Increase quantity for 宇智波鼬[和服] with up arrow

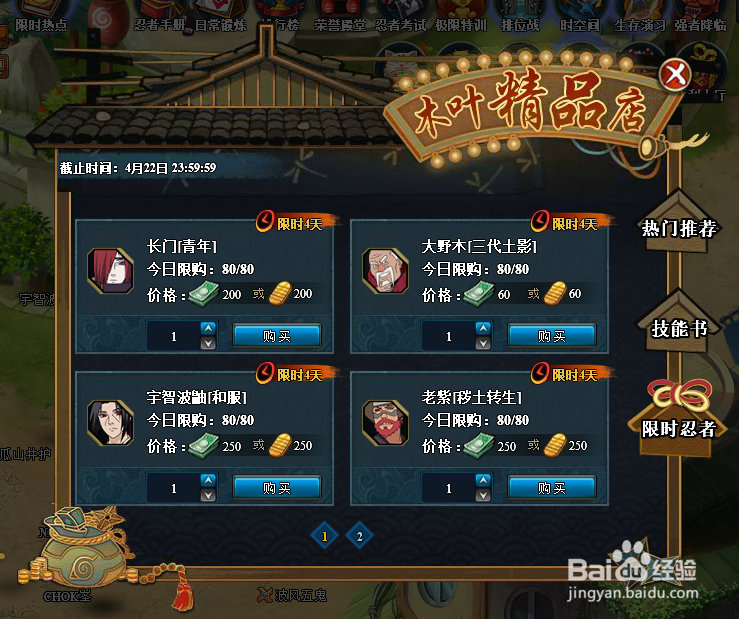[208, 480]
